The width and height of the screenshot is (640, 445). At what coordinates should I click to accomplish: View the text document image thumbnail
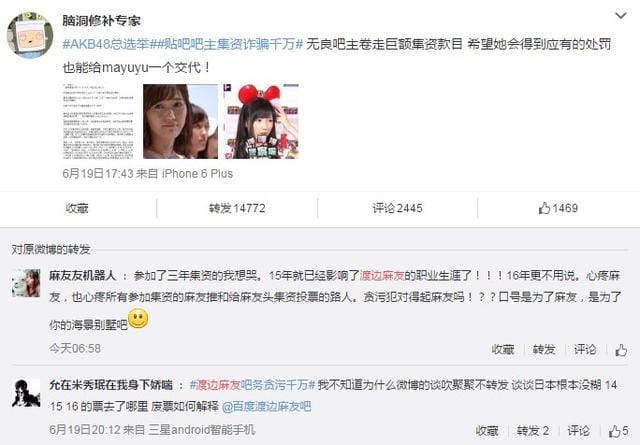coord(98,121)
